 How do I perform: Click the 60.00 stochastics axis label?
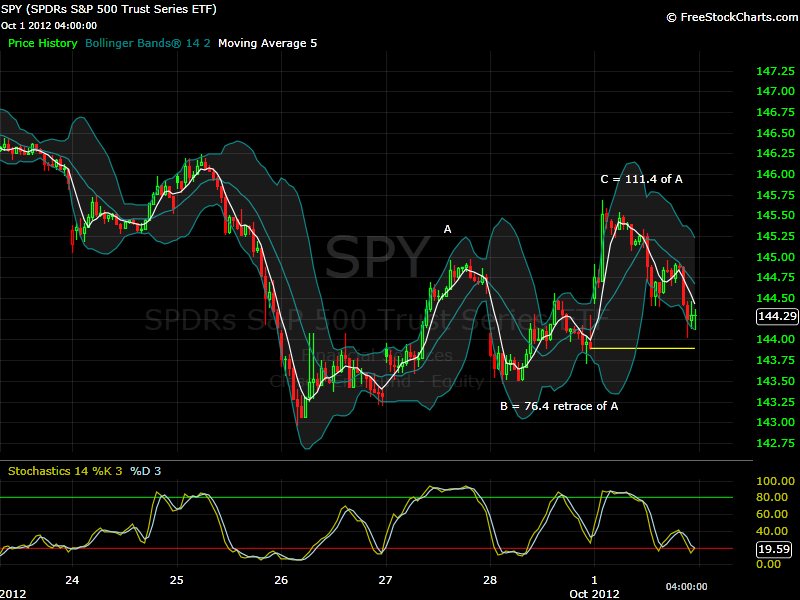click(x=772, y=514)
